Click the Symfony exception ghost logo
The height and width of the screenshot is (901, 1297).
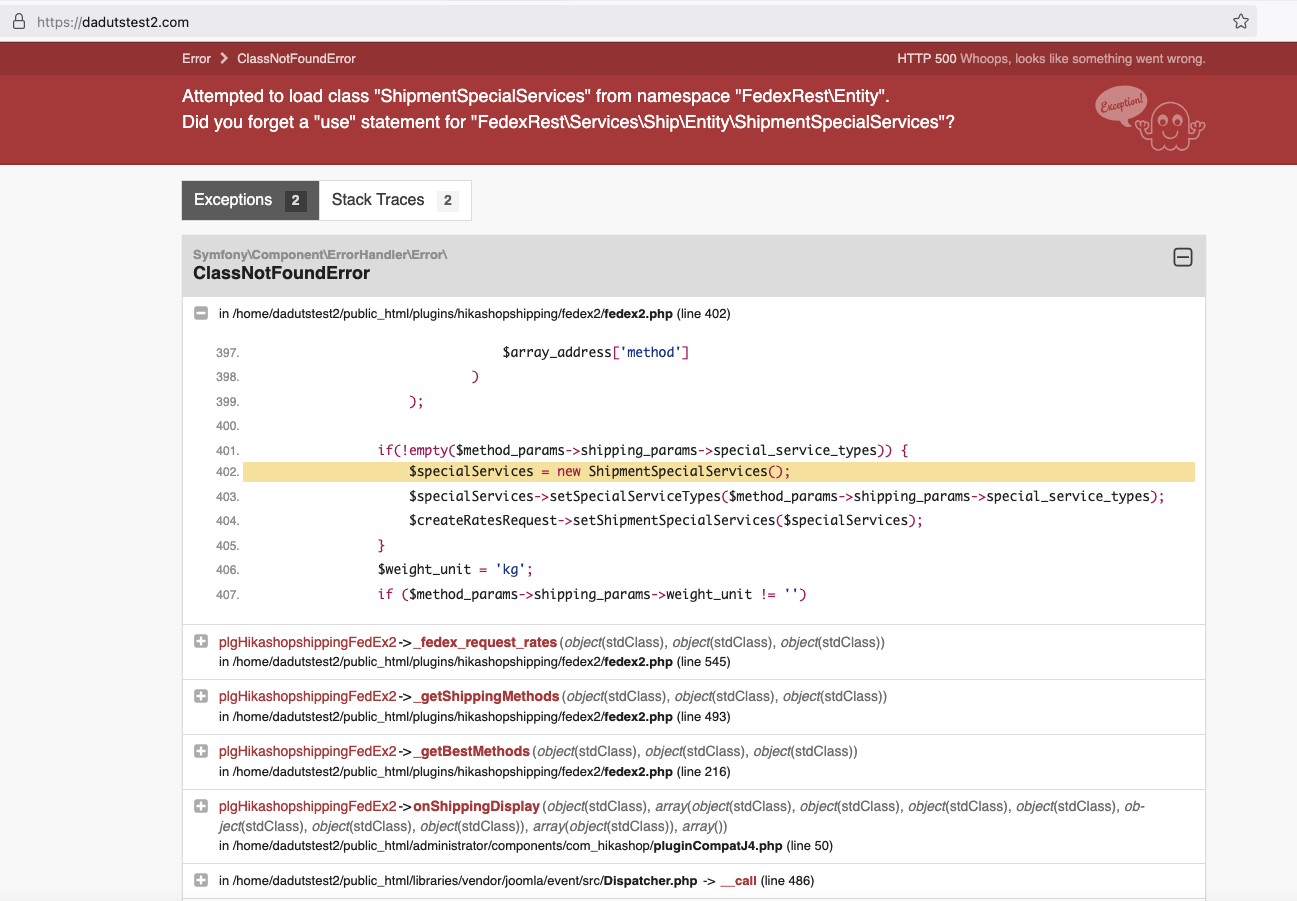coord(1150,118)
